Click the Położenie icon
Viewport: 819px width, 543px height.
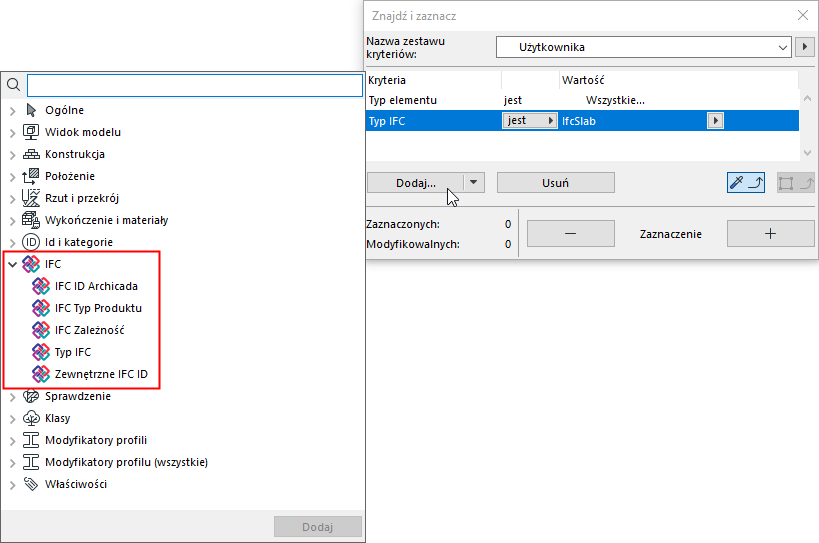[31, 176]
